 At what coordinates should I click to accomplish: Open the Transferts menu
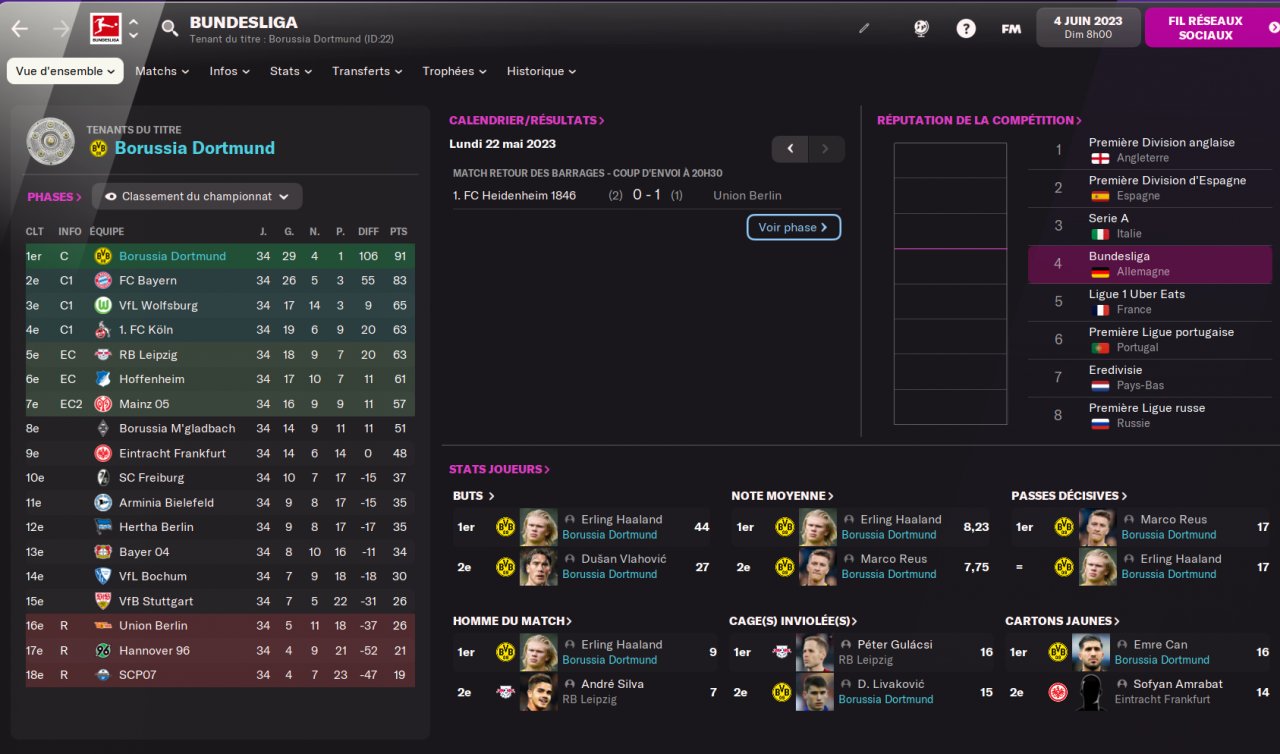click(367, 71)
